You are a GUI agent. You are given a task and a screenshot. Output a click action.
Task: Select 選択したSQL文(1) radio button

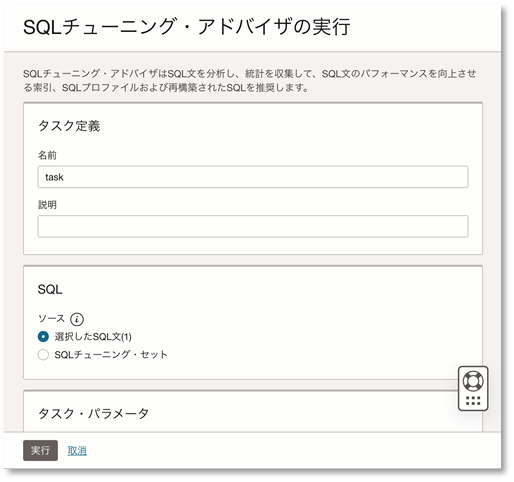pyautogui.click(x=43, y=336)
